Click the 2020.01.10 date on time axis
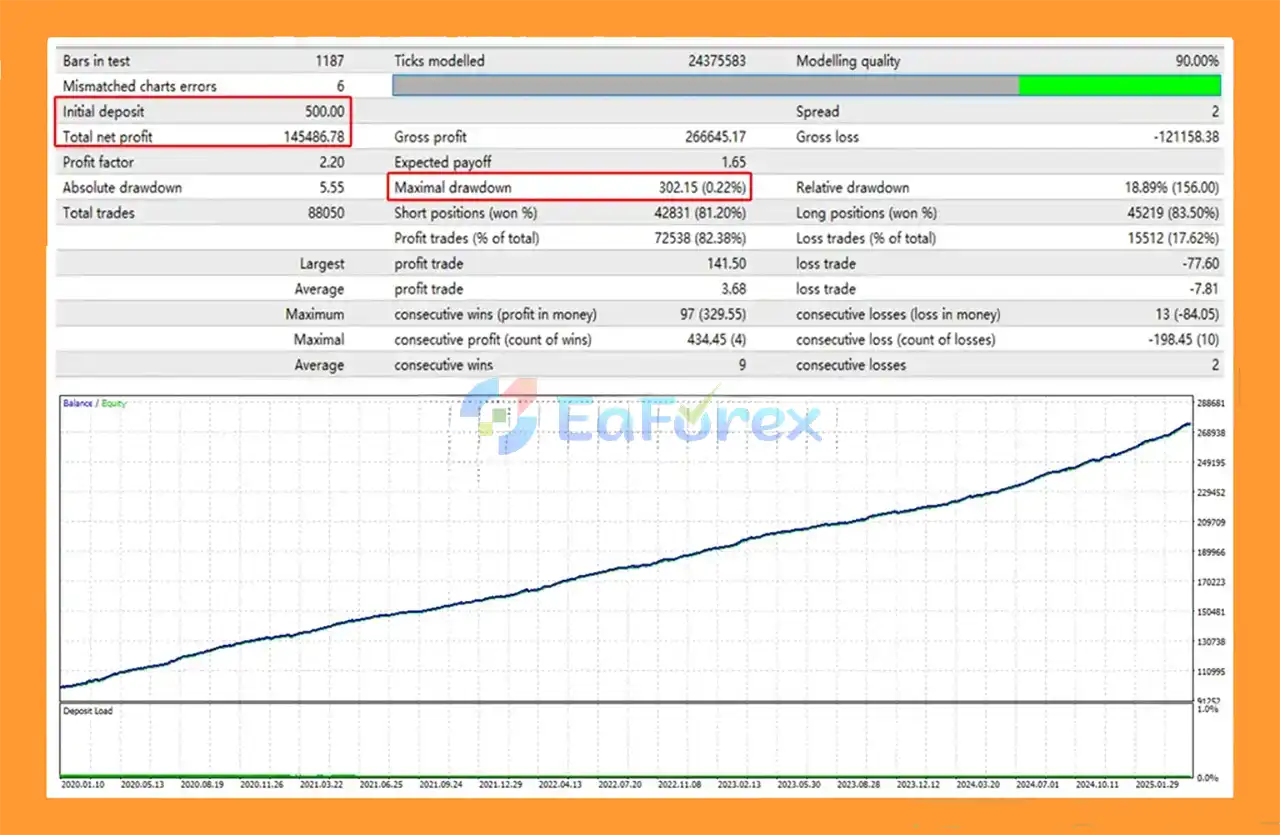This screenshot has height=835, width=1280. click(x=84, y=786)
